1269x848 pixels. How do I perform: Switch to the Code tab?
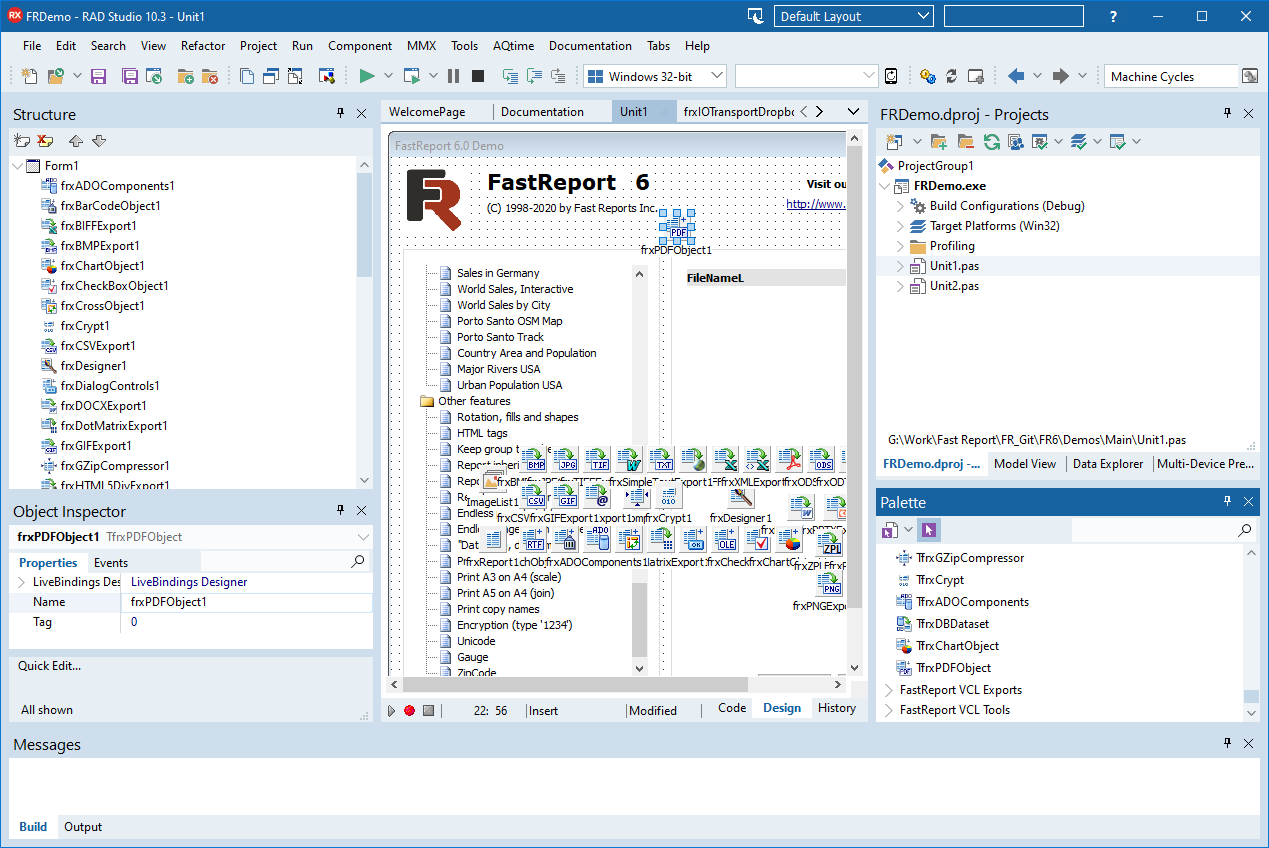(x=732, y=708)
